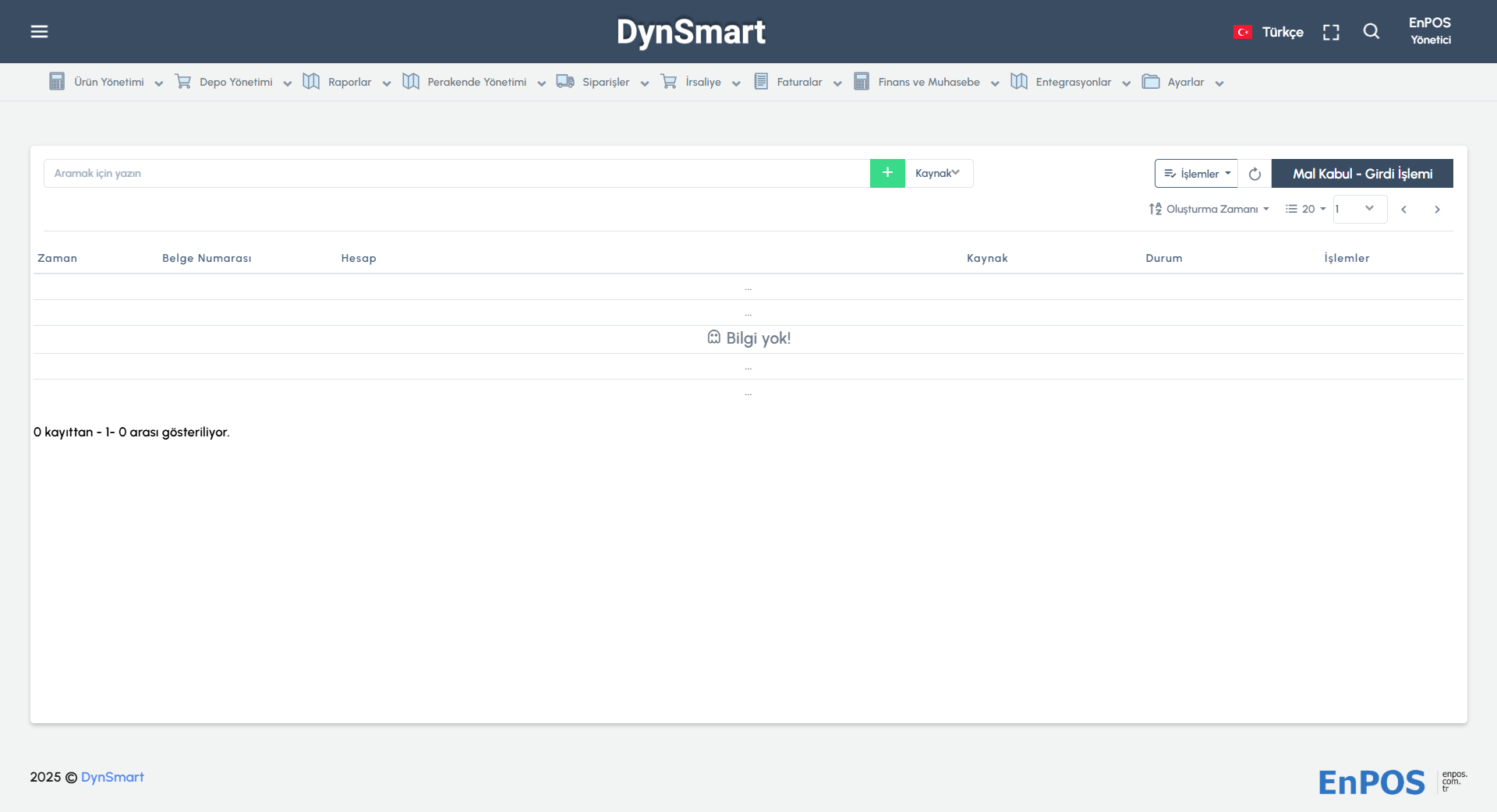This screenshot has height=812, width=1497.
Task: Click into the Aramak için yazın search field
Action: [456, 173]
